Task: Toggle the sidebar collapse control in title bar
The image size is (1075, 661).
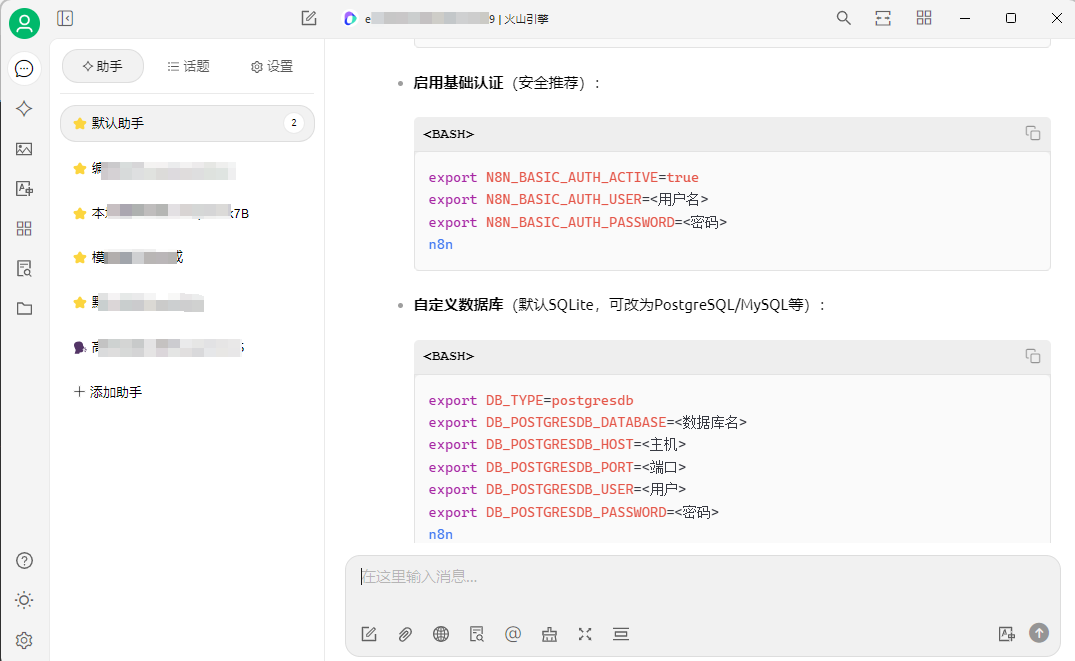Action: point(65,18)
